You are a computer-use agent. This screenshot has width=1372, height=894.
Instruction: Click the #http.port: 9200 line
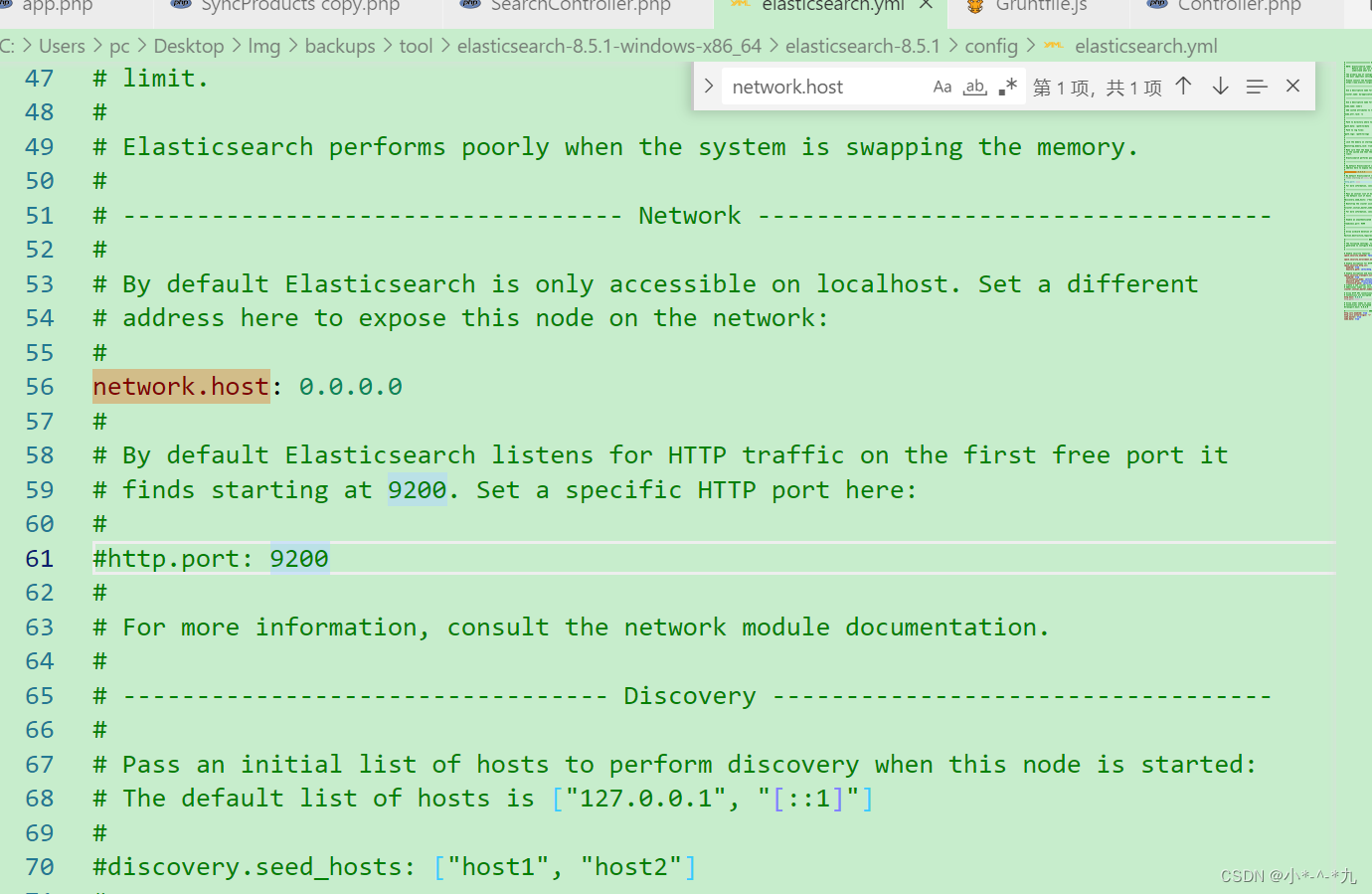pos(211,559)
